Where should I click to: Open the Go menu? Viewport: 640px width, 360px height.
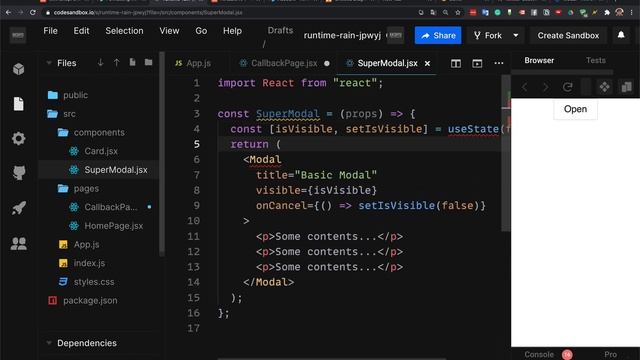[201, 31]
